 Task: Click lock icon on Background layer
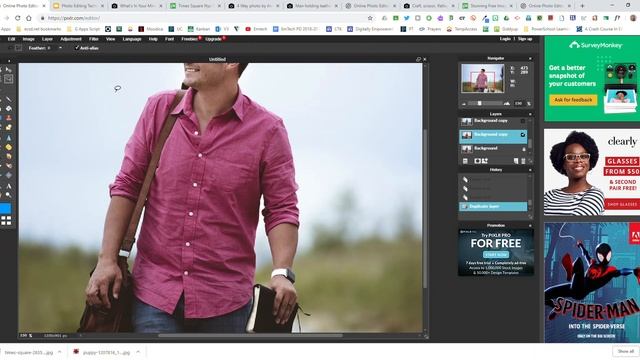[524, 149]
